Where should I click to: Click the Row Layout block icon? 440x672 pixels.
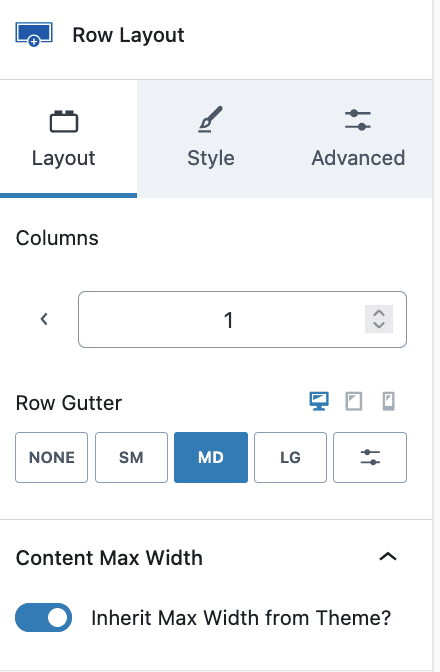34,34
